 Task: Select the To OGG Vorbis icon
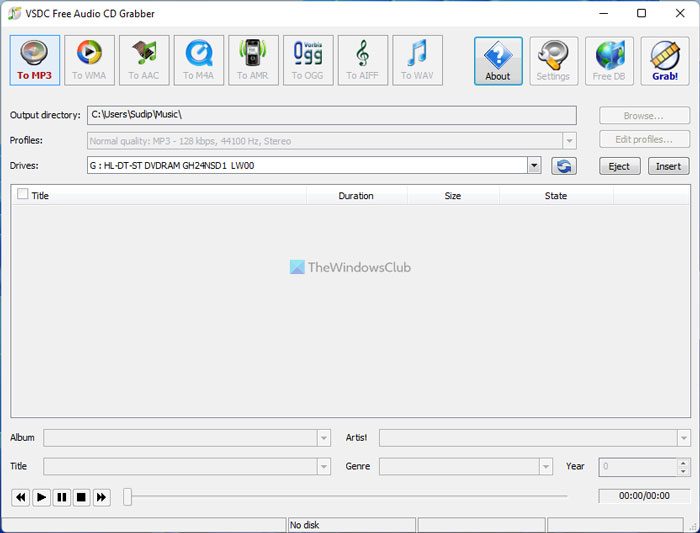click(308, 60)
